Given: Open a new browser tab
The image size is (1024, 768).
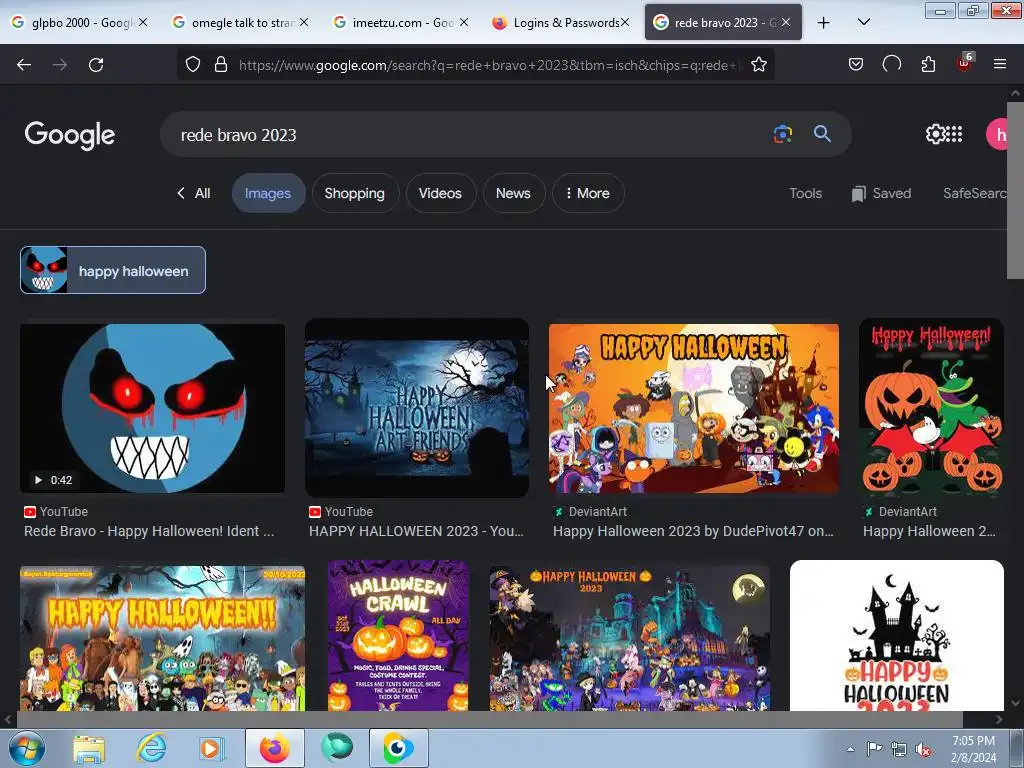Looking at the screenshot, I should [824, 23].
